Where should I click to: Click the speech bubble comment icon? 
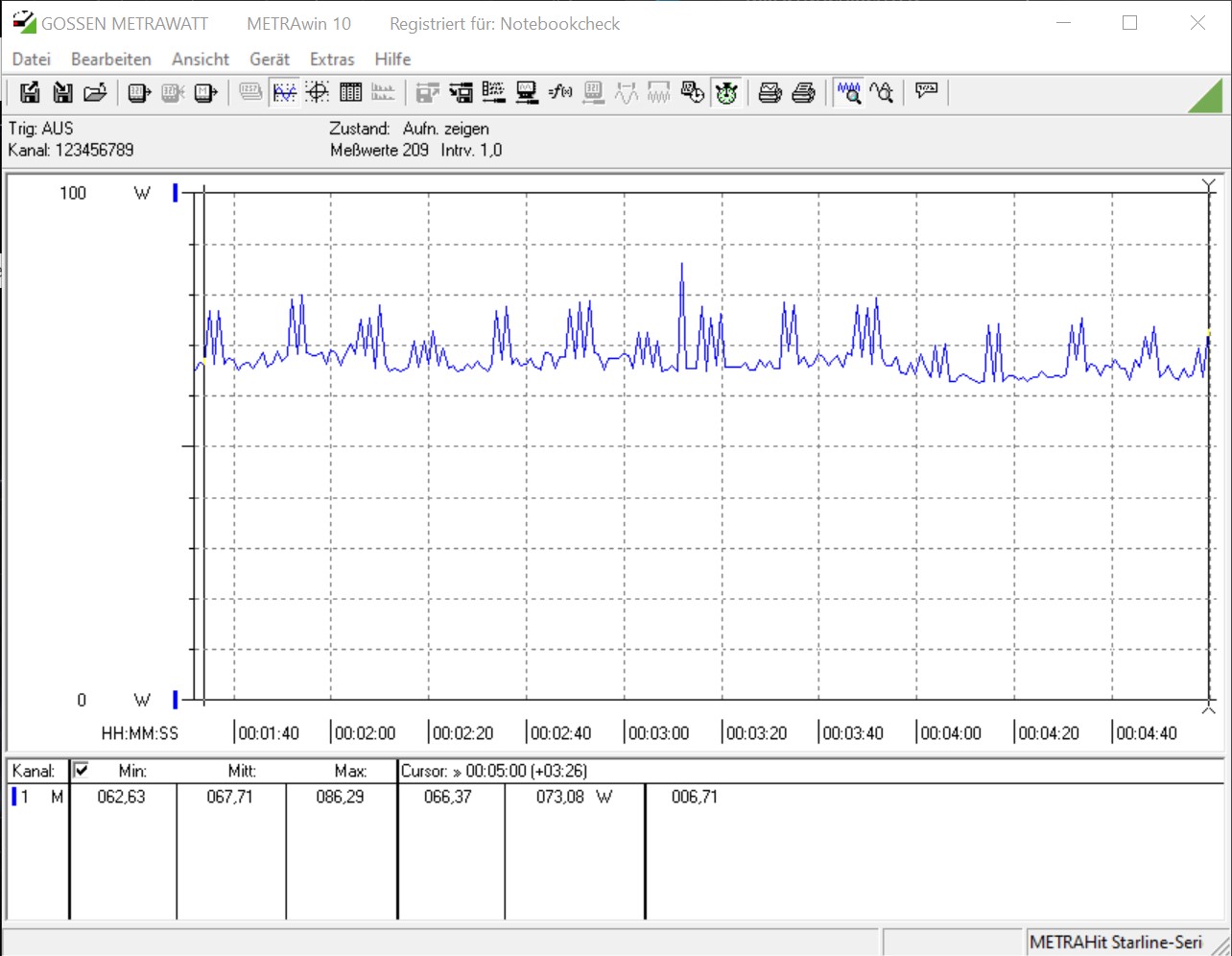(926, 91)
